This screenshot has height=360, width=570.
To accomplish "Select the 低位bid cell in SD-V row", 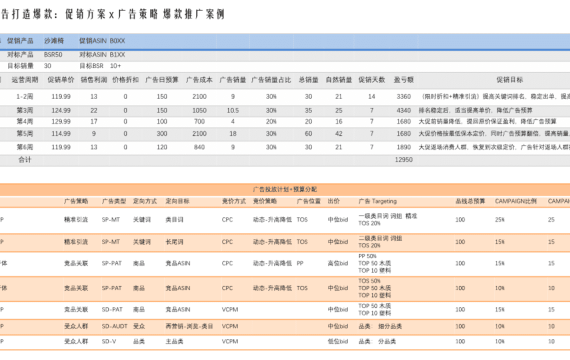I will (x=338, y=341).
